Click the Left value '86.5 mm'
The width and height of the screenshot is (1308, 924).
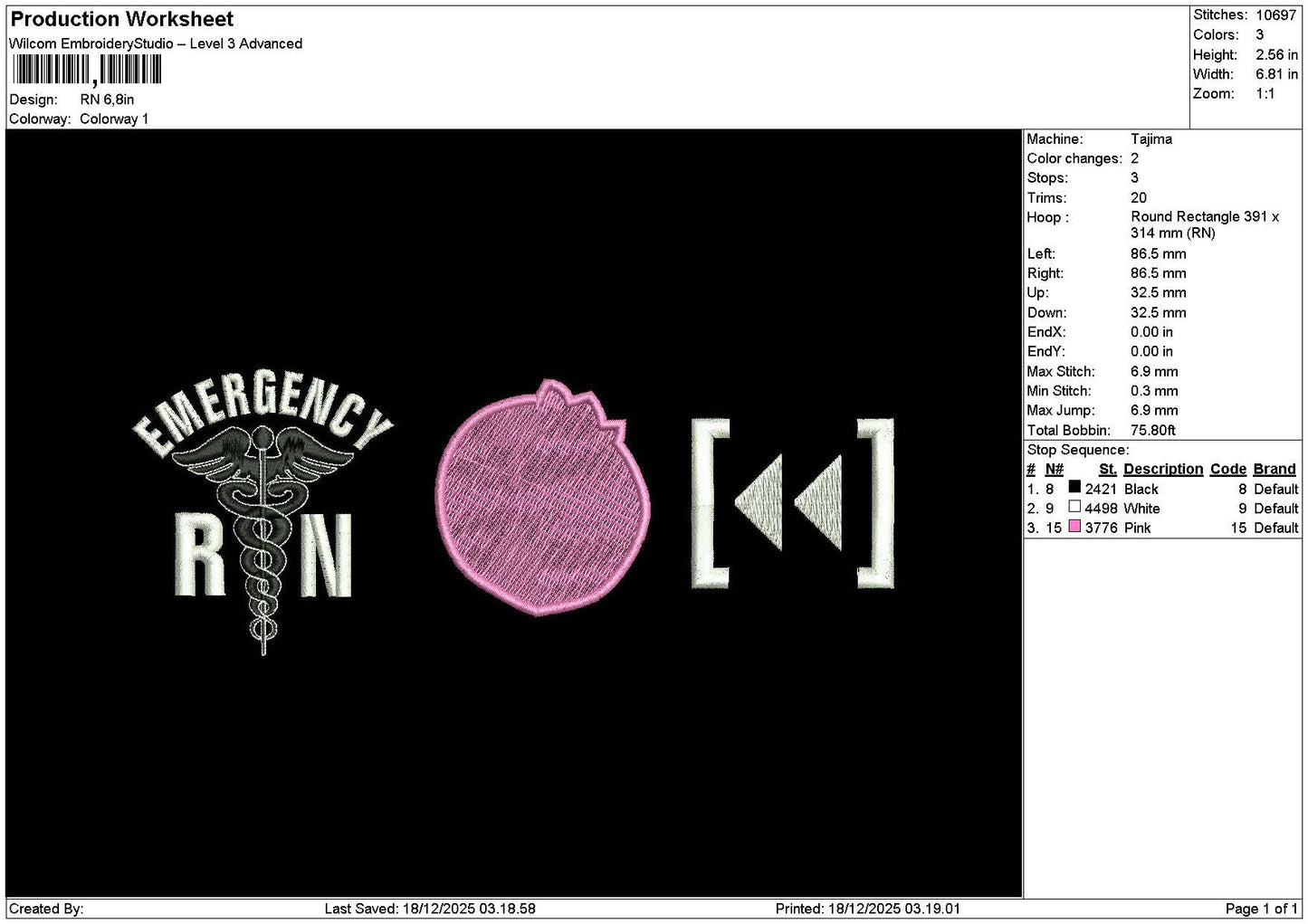[x=1159, y=253]
